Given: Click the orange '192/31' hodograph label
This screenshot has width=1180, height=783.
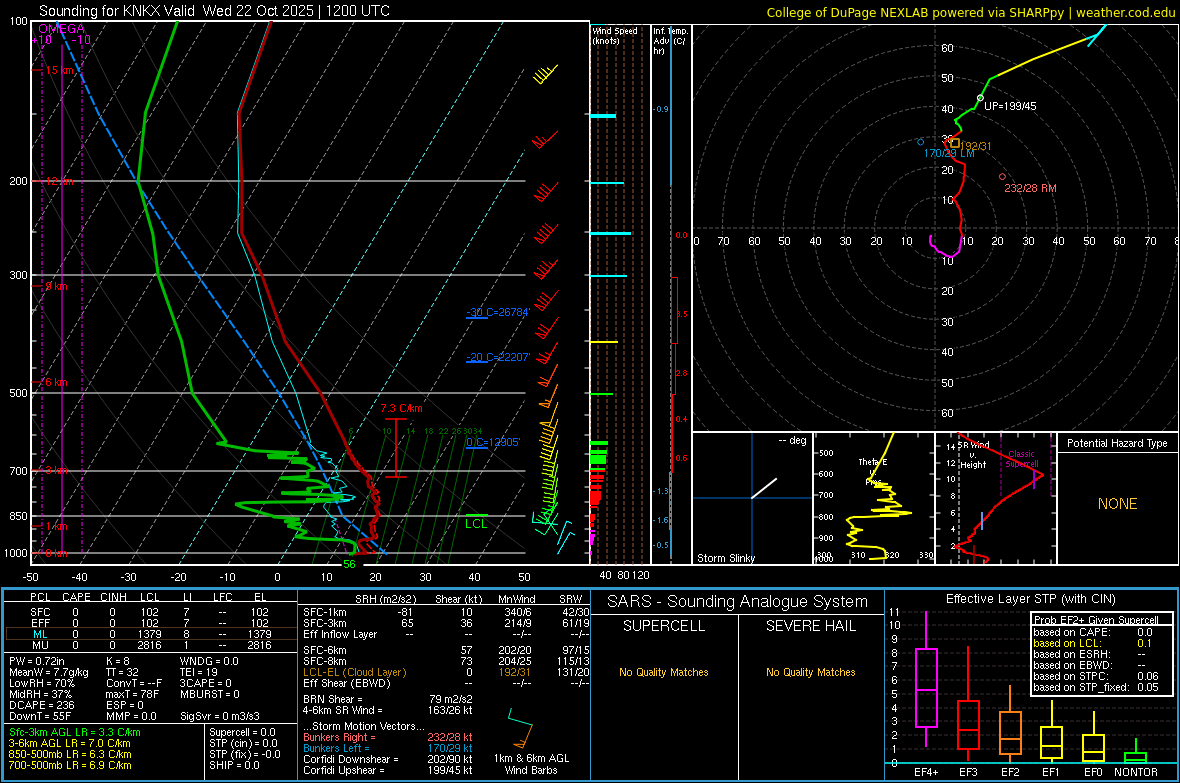Looking at the screenshot, I should [976, 146].
